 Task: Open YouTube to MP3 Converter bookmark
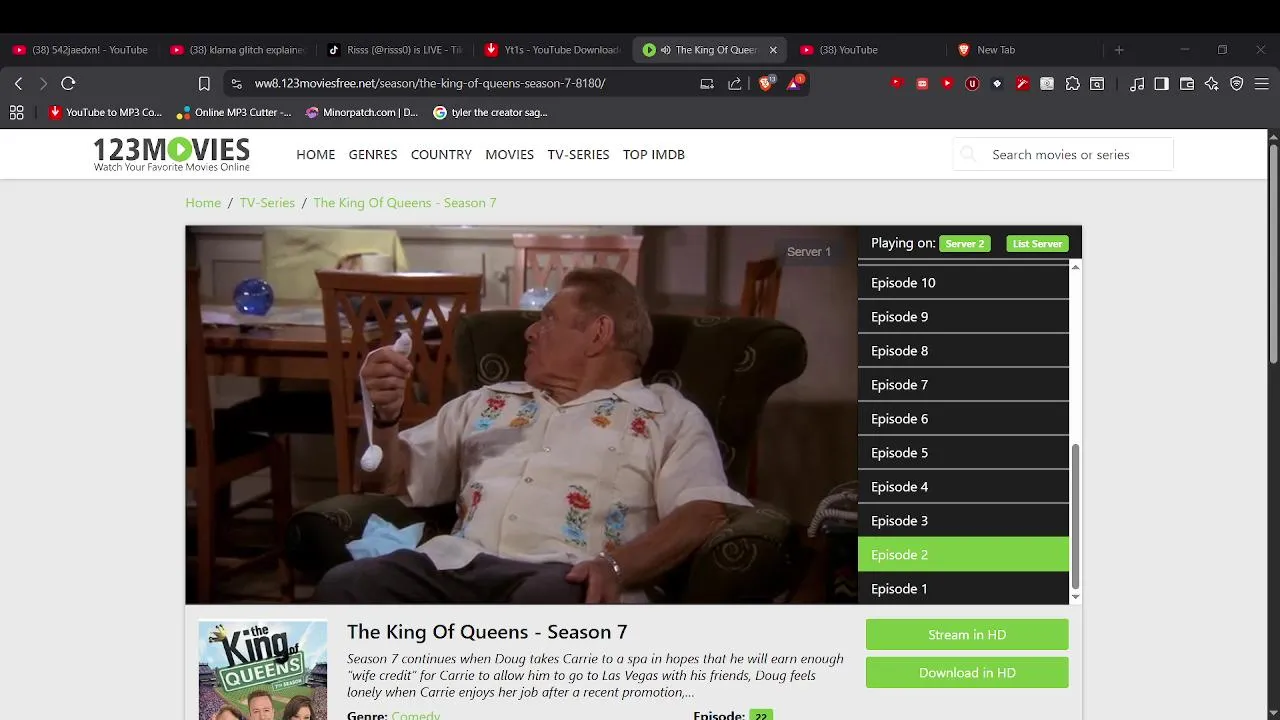(x=105, y=113)
